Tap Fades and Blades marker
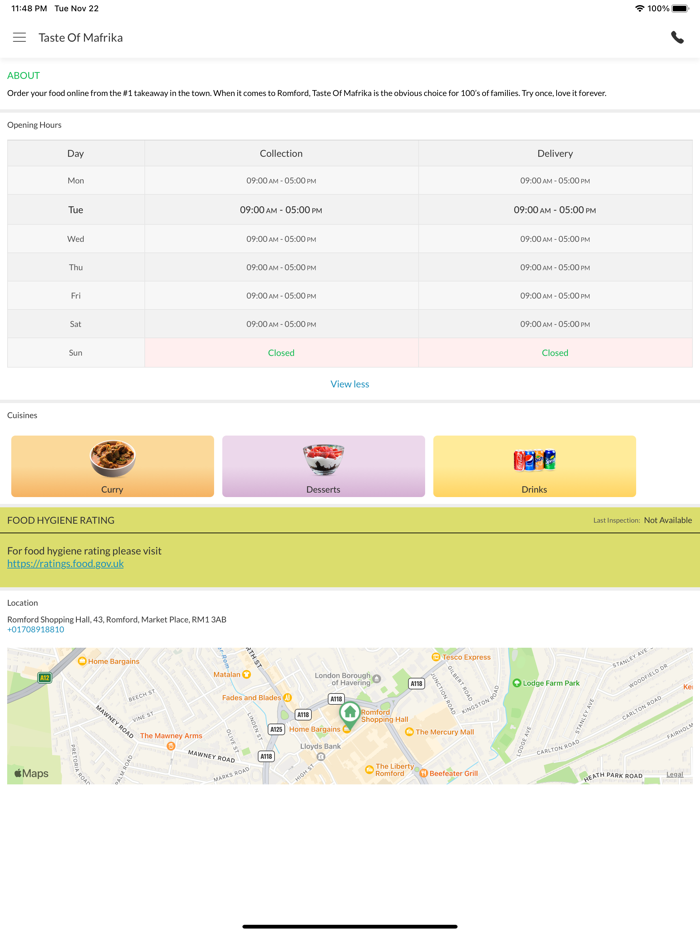 [287, 698]
